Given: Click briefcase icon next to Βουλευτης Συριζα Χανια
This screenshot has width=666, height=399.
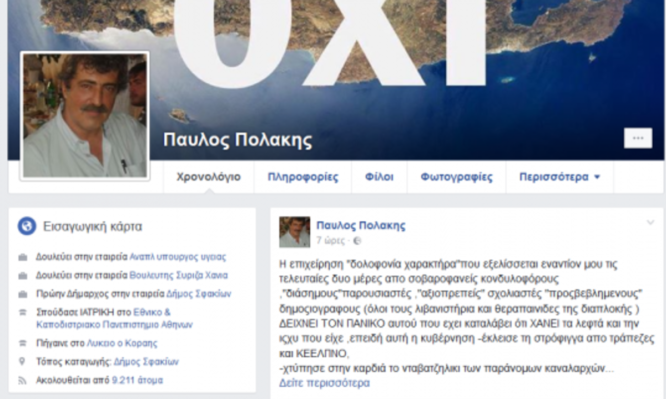Looking at the screenshot, I should tap(23, 276).
